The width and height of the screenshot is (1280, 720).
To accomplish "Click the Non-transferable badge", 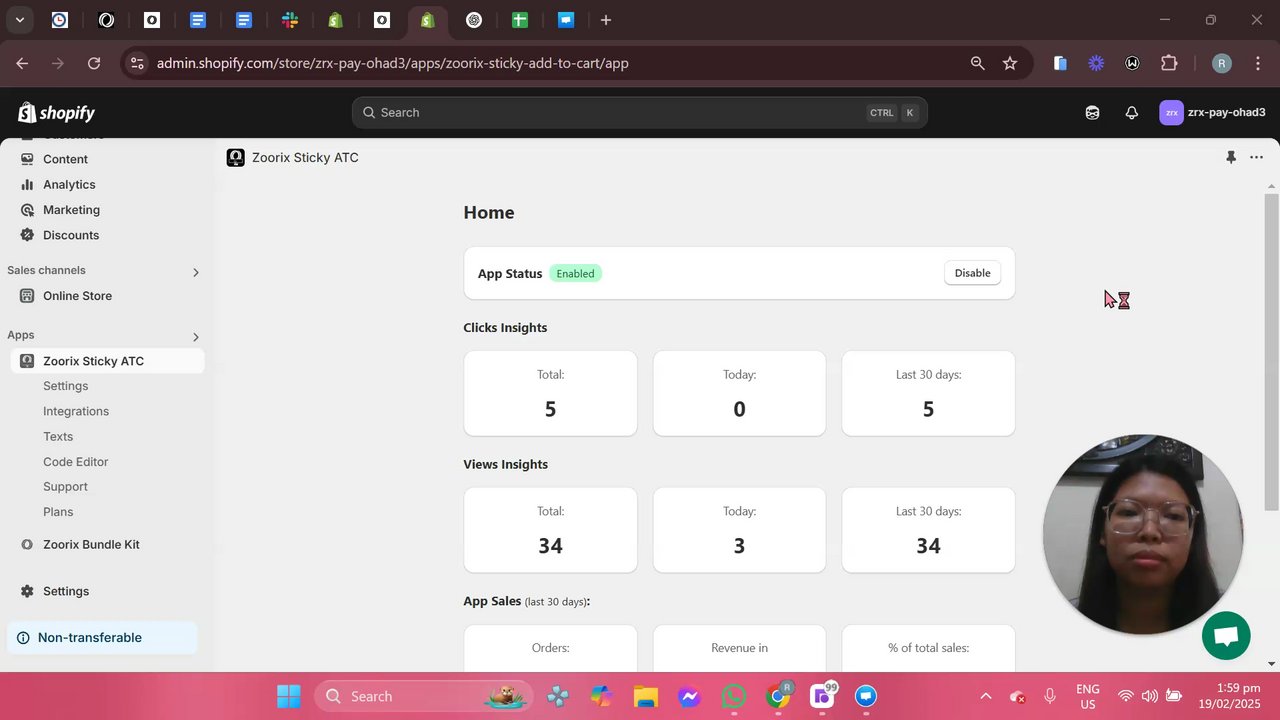I will 103,638.
